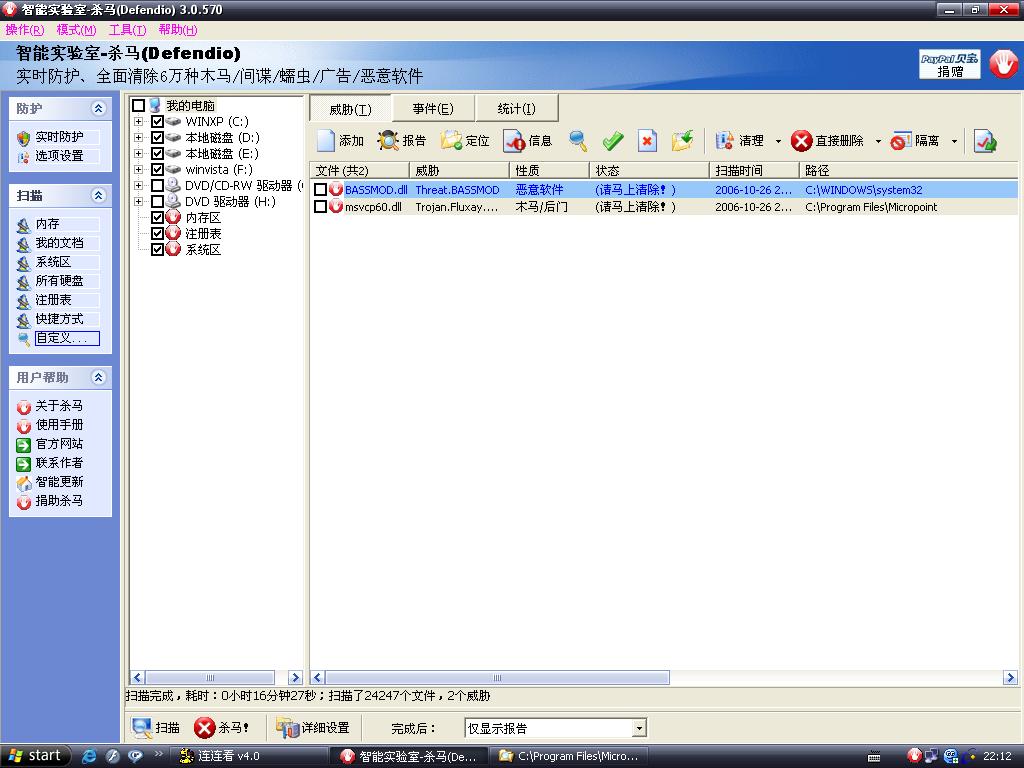Click the 实时防护 shield icon in sidebar
The height and width of the screenshot is (768, 1024).
(24, 138)
